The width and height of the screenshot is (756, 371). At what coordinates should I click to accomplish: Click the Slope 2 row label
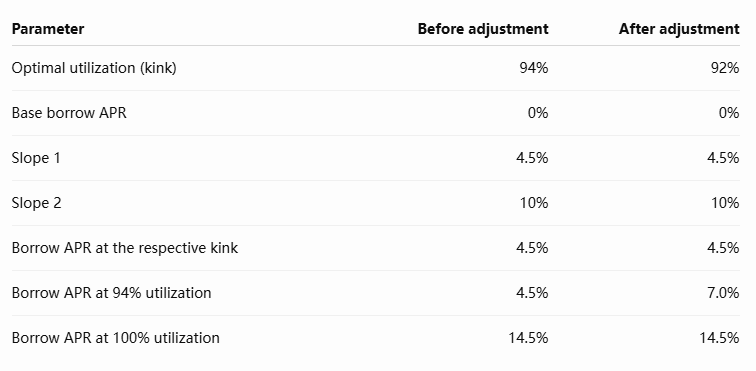point(37,203)
